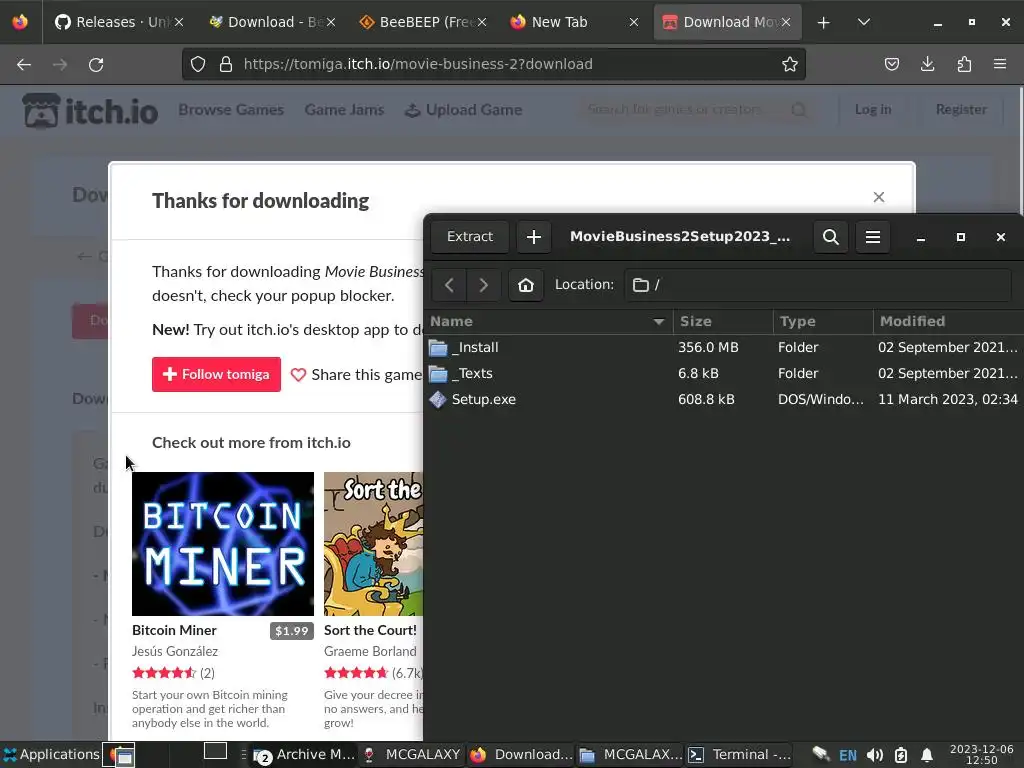Select the _Install folder row

pyautogui.click(x=724, y=347)
